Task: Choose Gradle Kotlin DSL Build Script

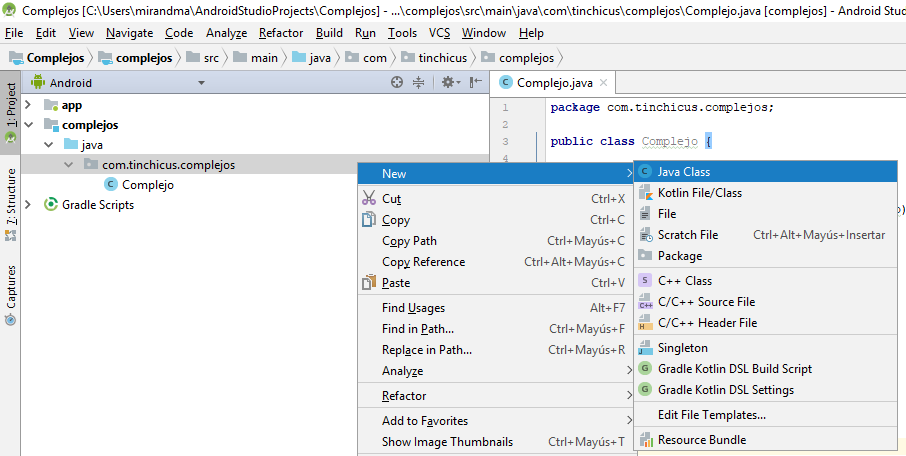Action: click(x=734, y=369)
